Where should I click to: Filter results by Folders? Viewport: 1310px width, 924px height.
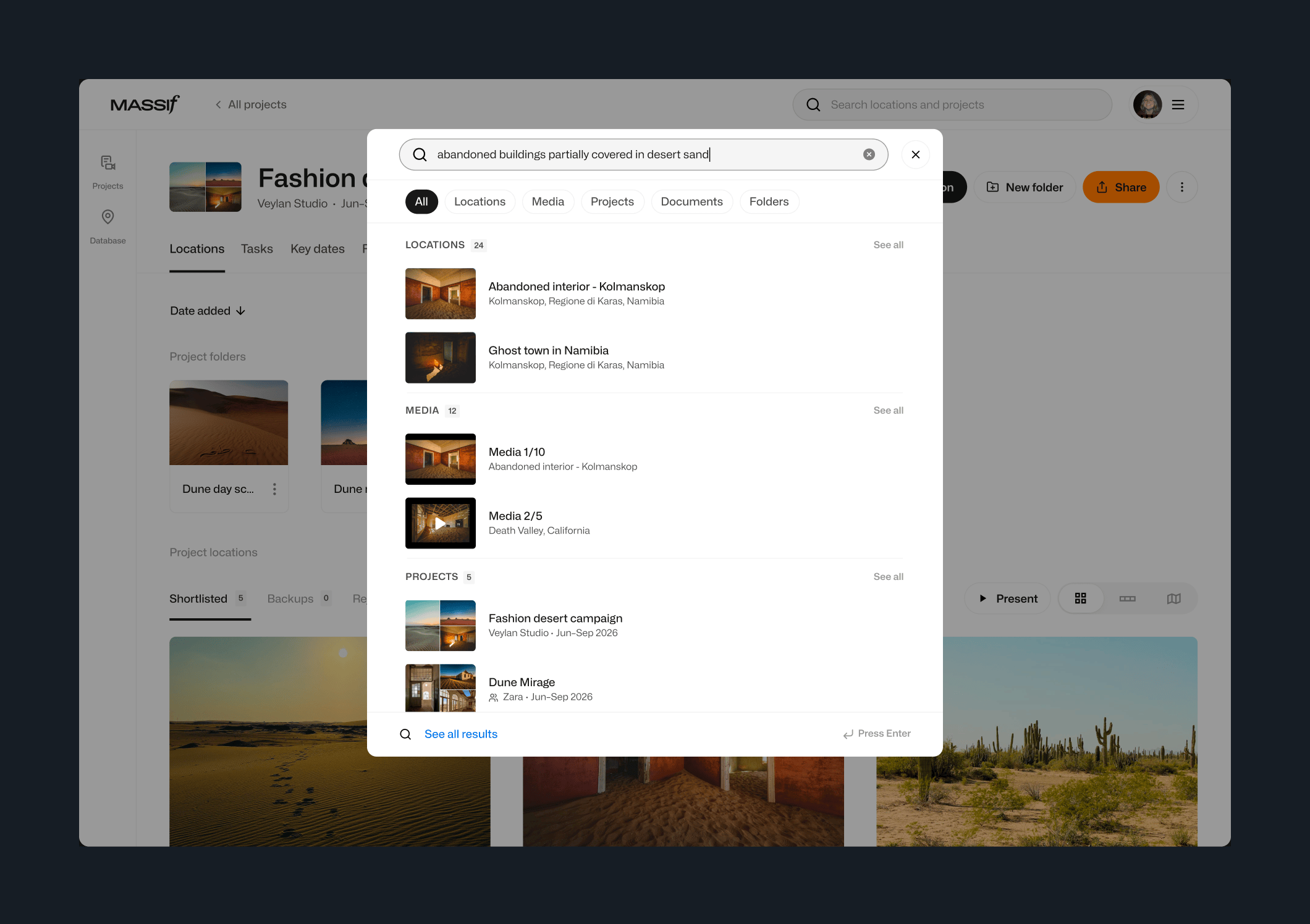pyautogui.click(x=769, y=202)
